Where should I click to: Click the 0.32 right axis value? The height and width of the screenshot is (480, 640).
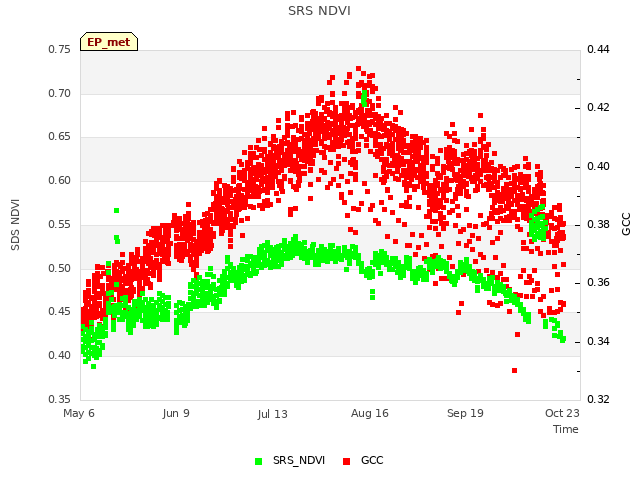[x=598, y=399]
